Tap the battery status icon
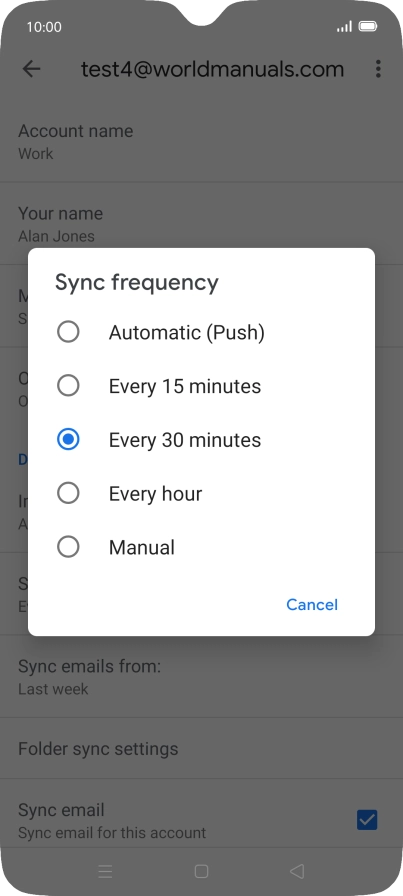The height and width of the screenshot is (896, 403). [368, 26]
